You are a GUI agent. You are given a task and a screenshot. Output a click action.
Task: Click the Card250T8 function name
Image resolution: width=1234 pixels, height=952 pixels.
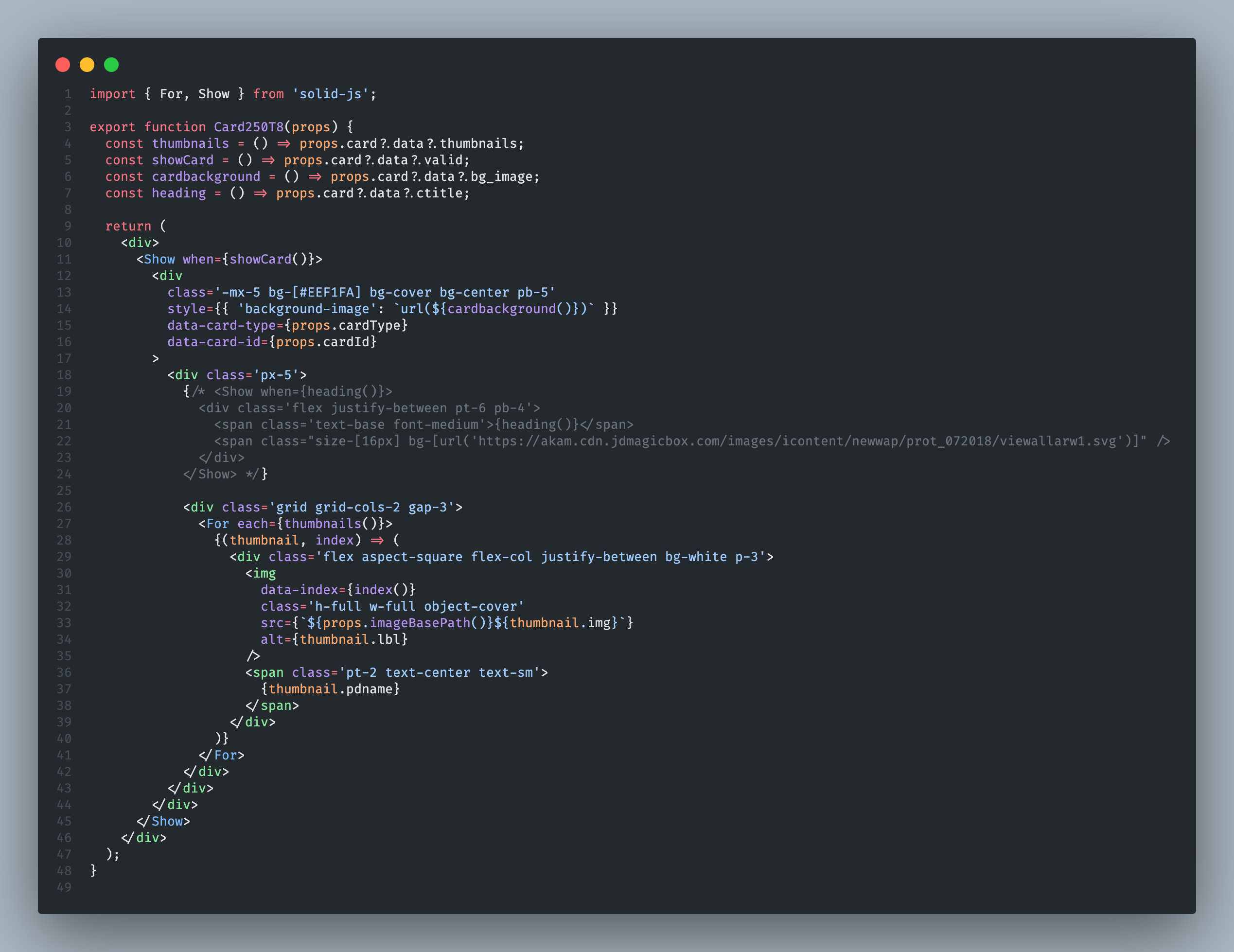(248, 126)
